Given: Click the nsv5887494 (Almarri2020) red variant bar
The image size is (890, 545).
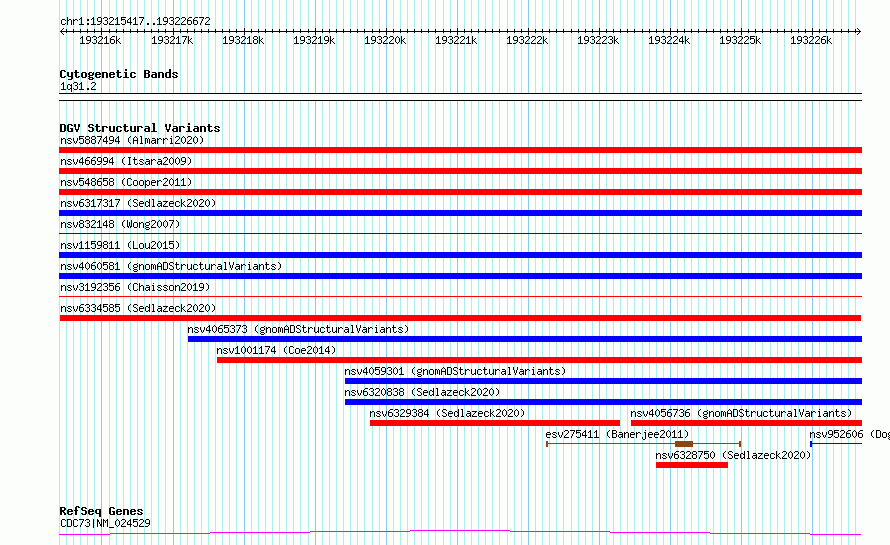Looking at the screenshot, I should pyautogui.click(x=460, y=150).
